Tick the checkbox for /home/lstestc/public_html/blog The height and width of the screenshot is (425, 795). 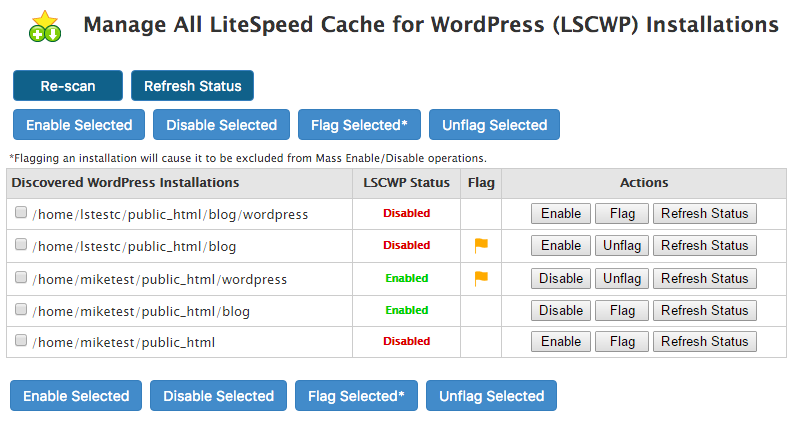[x=21, y=244]
